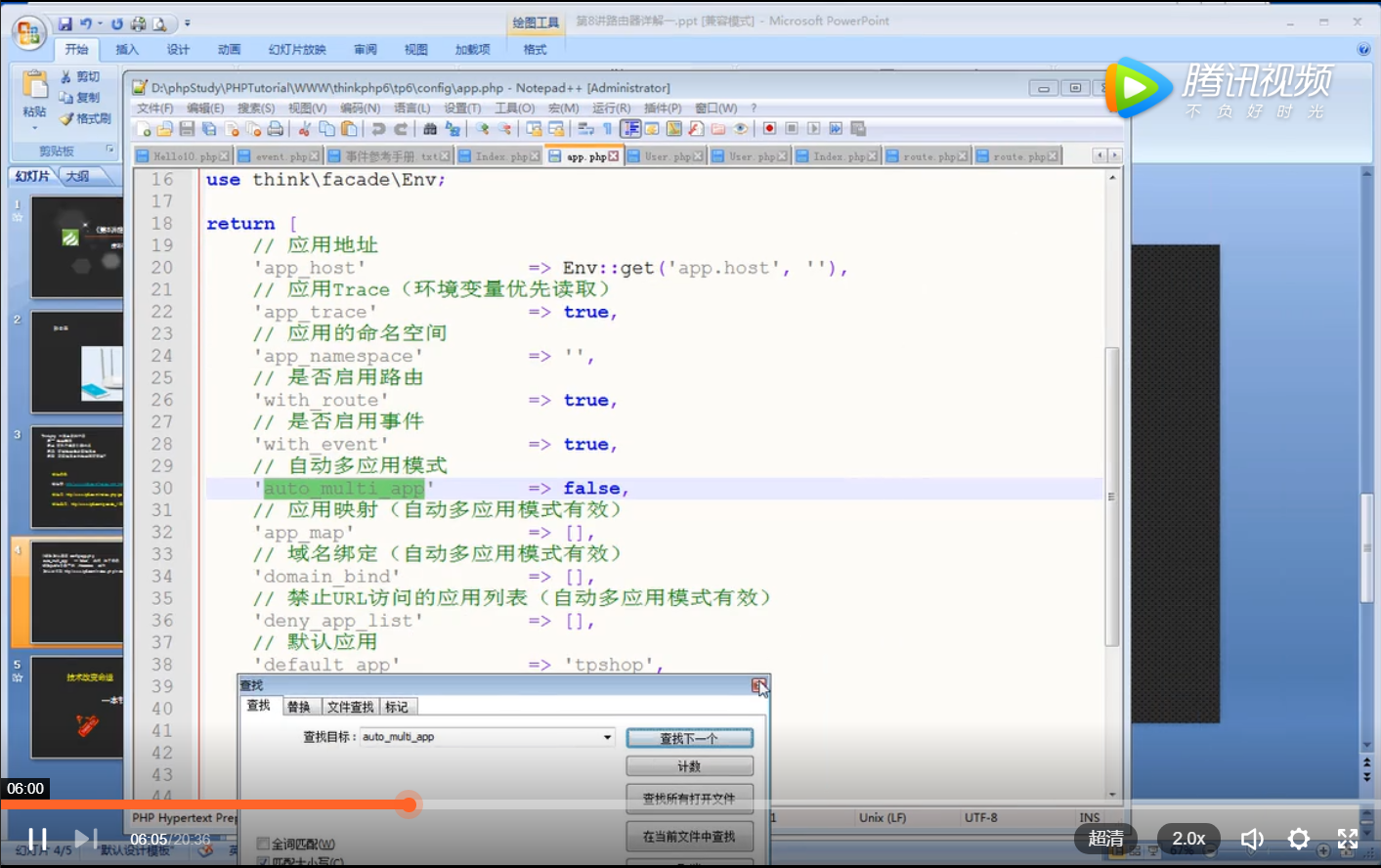
Task: Open the 查找目标 combo box dropdown arrow
Action: tap(608, 737)
